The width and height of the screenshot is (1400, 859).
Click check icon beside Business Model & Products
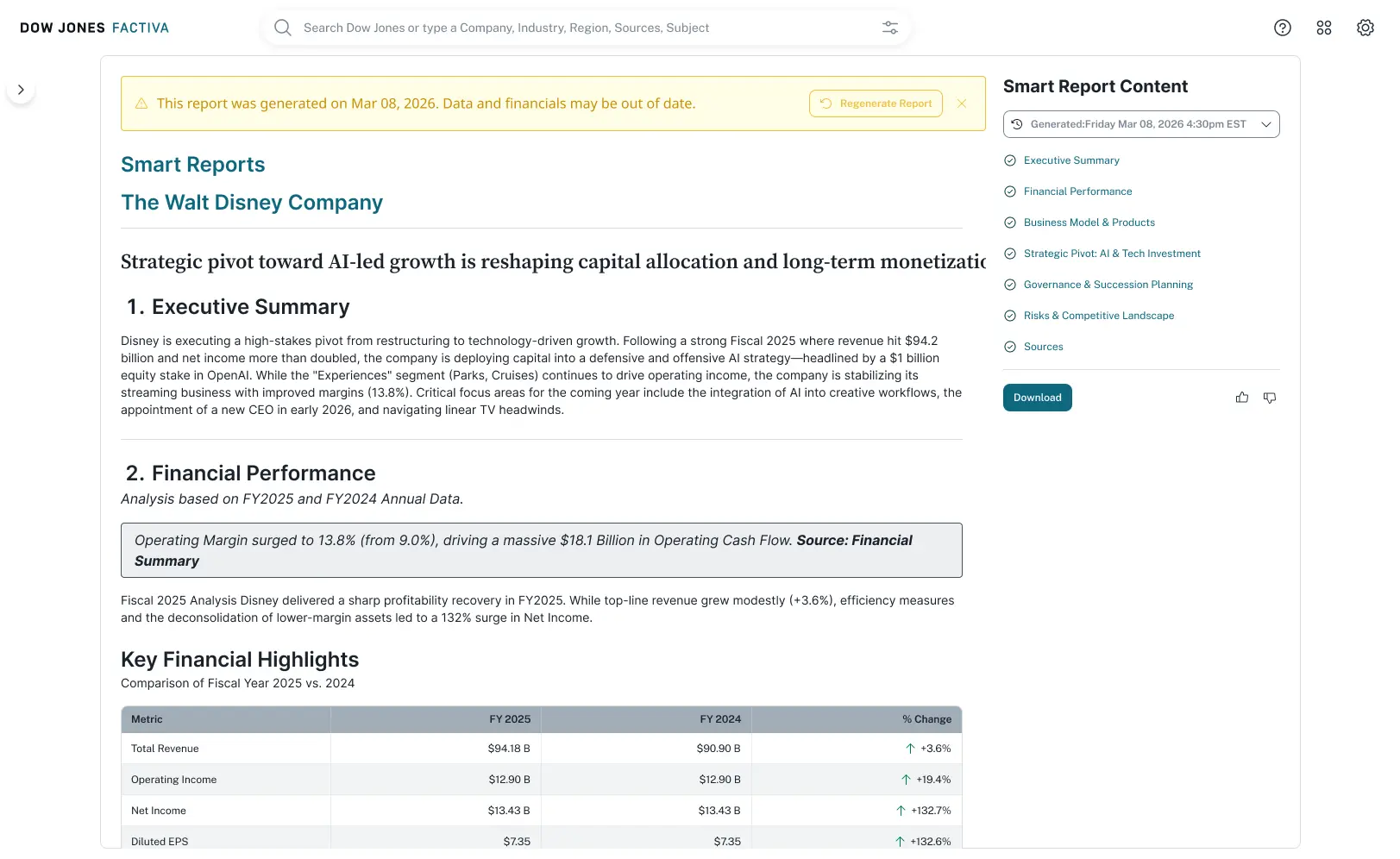pyautogui.click(x=1010, y=223)
